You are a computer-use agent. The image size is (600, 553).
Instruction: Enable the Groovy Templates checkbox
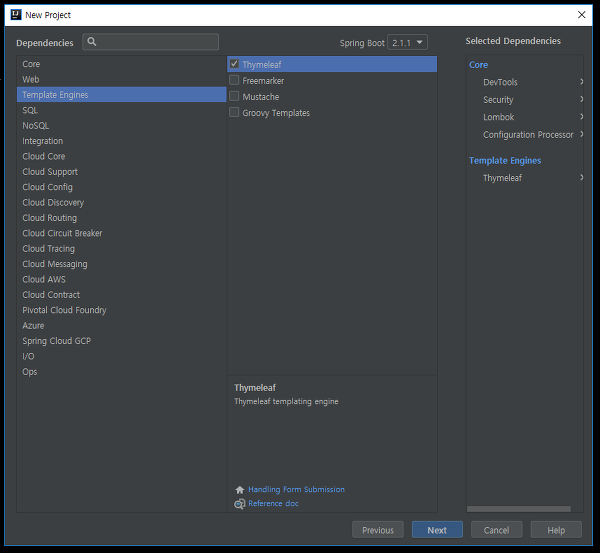(234, 112)
